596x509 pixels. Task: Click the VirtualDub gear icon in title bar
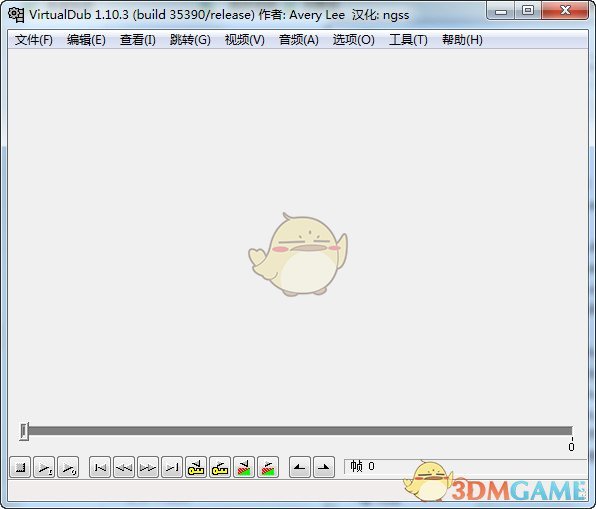coord(16,15)
